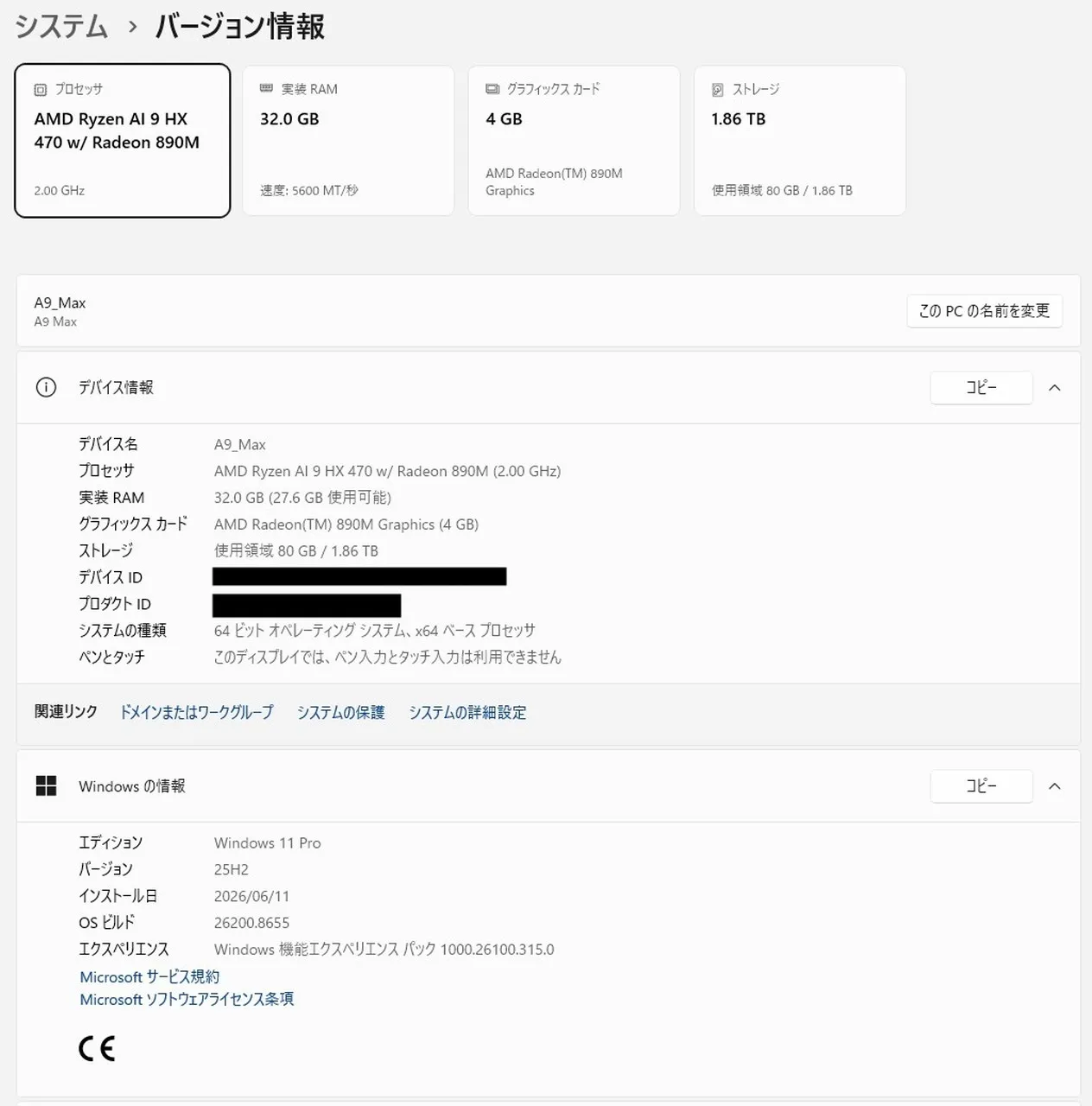Viewport: 1092px width, 1106px height.
Task: Click ペンとタッチ value text
Action: 387,657
